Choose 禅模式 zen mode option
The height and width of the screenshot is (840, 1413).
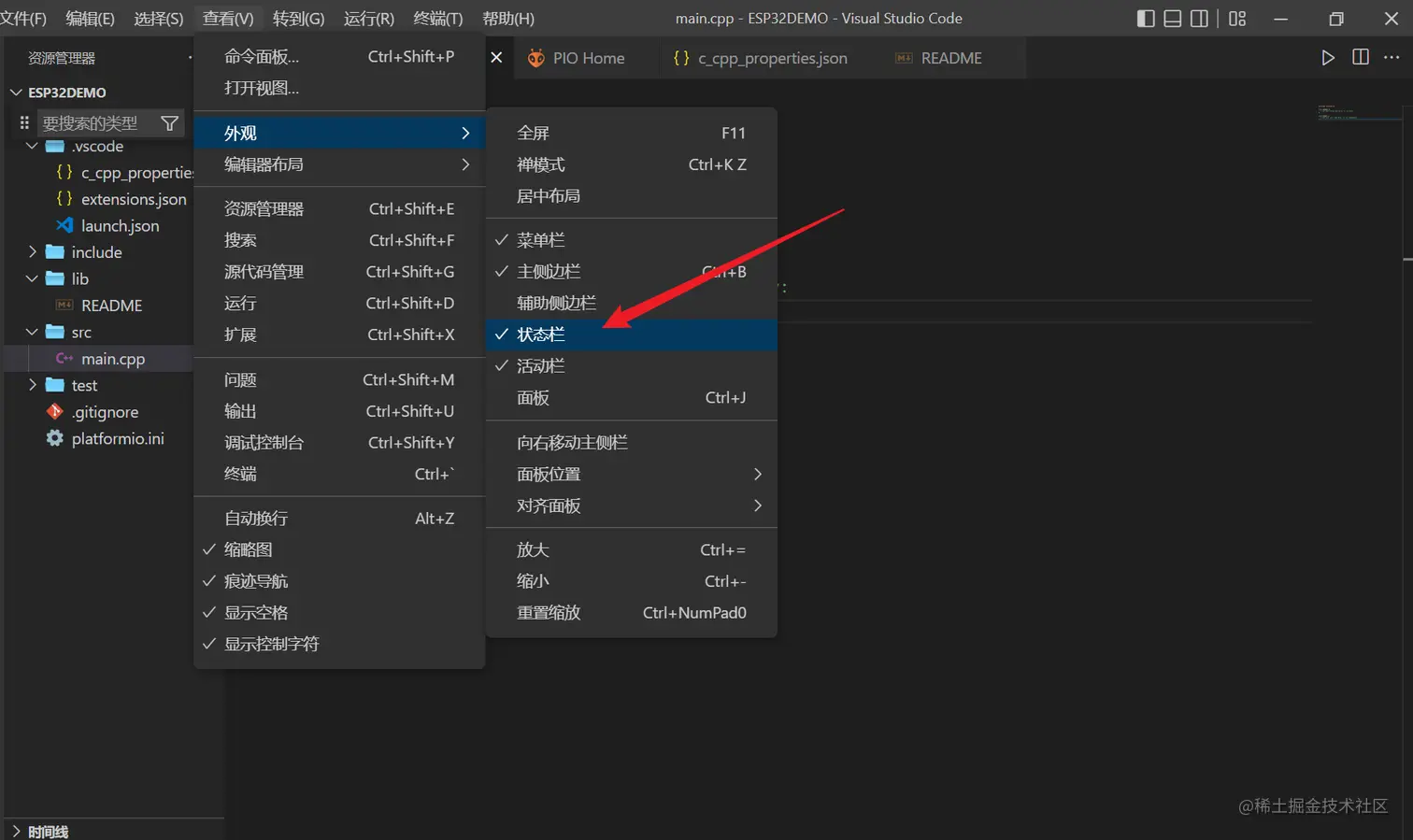[x=632, y=164]
